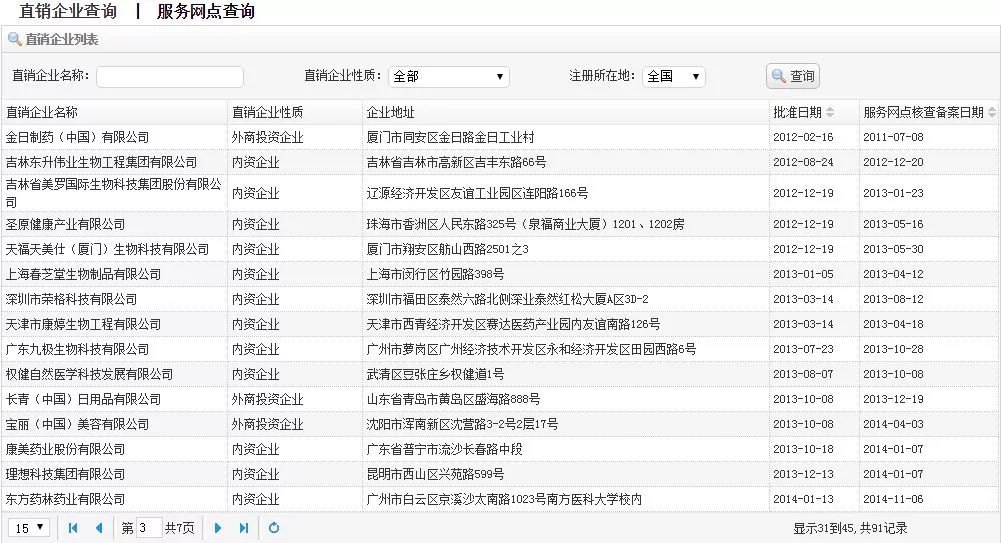Go to first page of results
Screen dimensions: 1001x543
tap(73, 528)
